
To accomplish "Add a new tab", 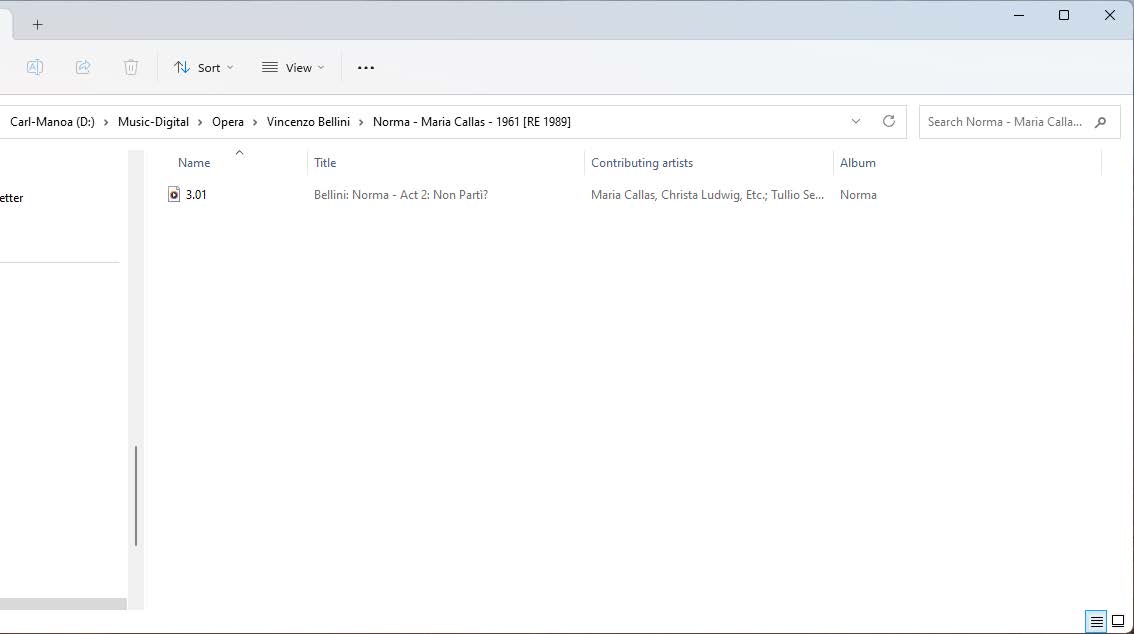I will (x=38, y=24).
